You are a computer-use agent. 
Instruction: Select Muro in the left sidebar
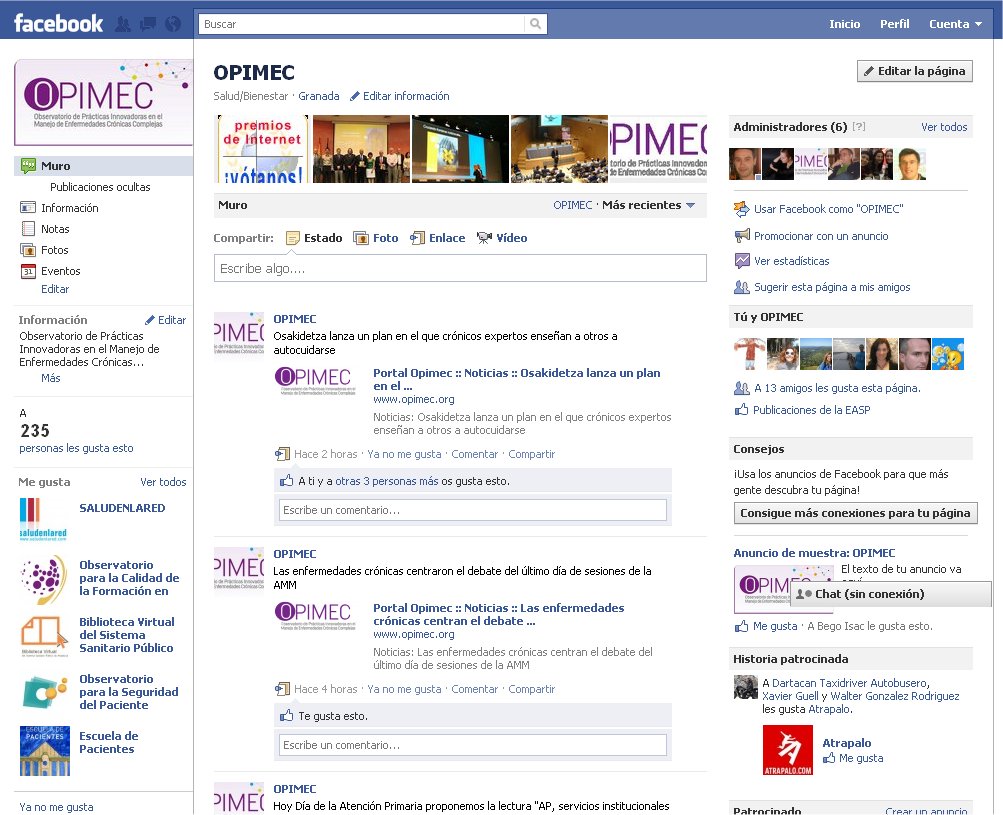tap(103, 166)
